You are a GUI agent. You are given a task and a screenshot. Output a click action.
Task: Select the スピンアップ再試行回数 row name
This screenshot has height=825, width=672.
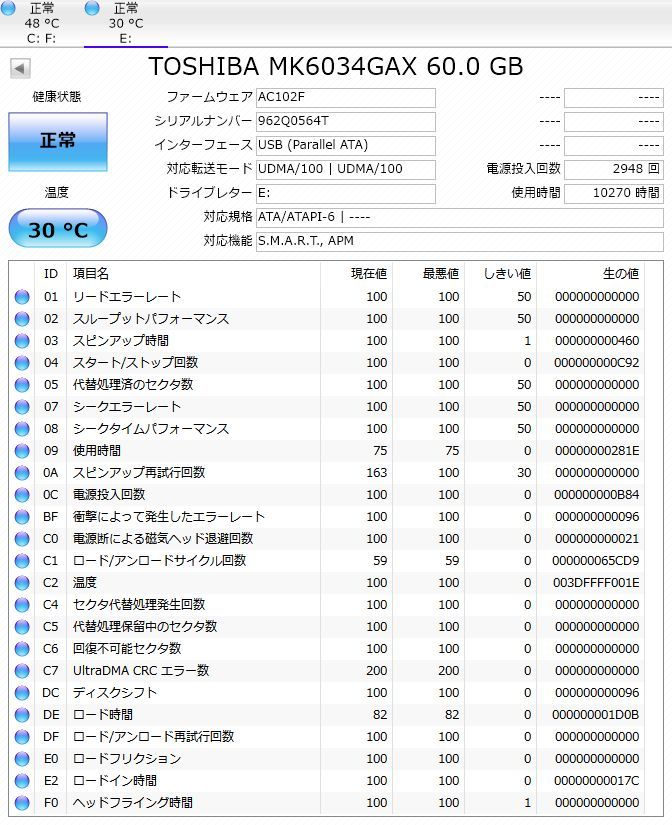click(139, 472)
